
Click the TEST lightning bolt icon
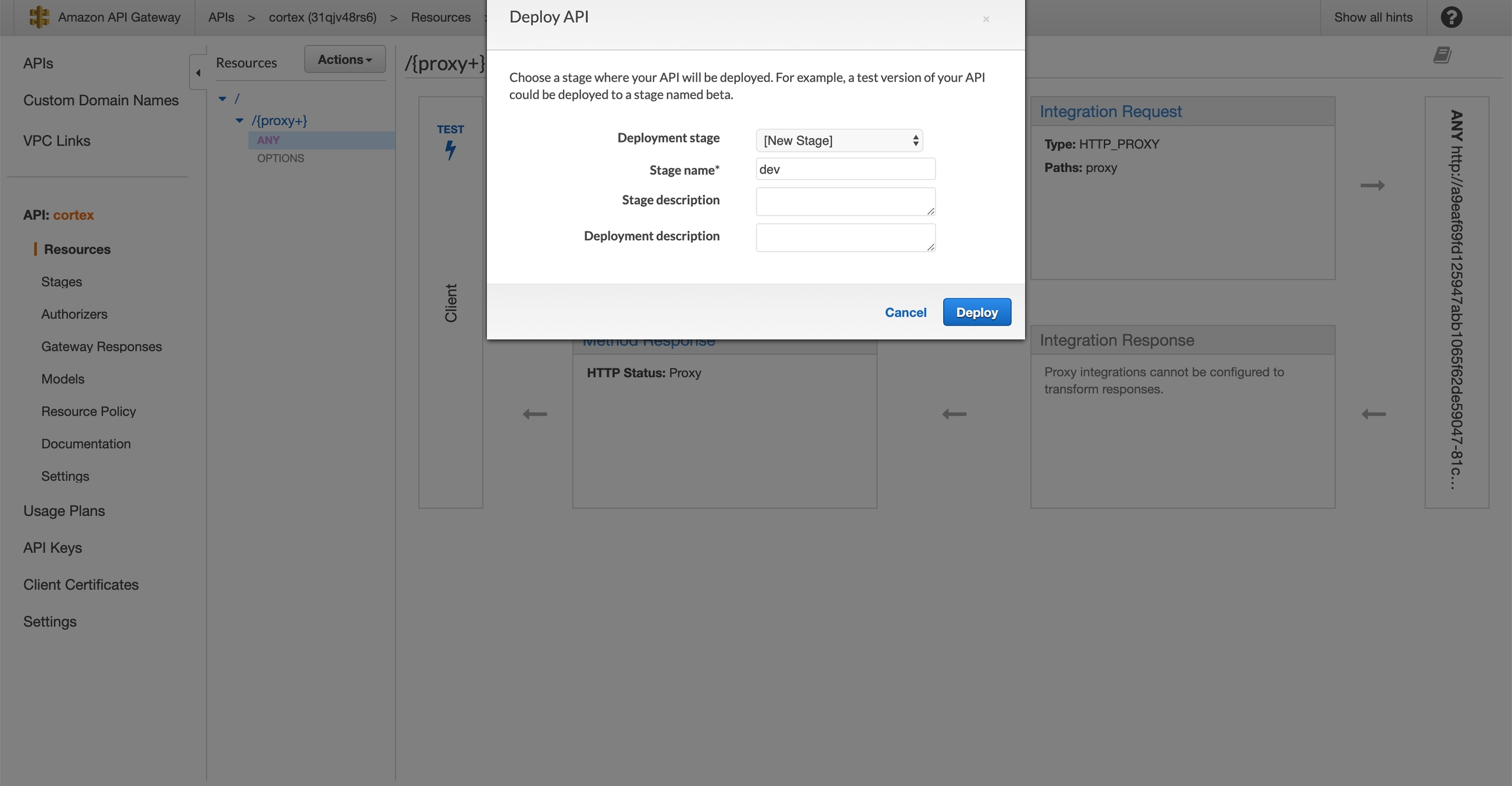point(450,149)
